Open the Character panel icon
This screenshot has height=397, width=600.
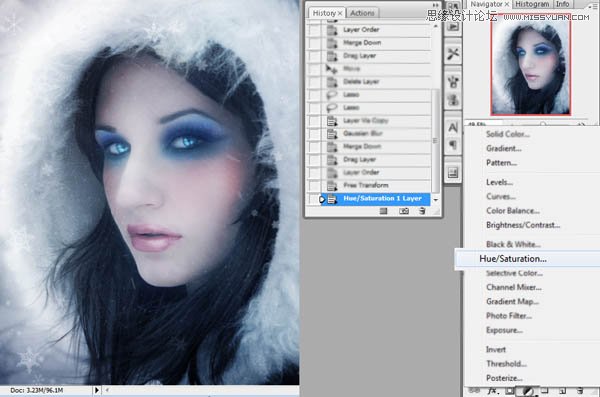pos(453,127)
